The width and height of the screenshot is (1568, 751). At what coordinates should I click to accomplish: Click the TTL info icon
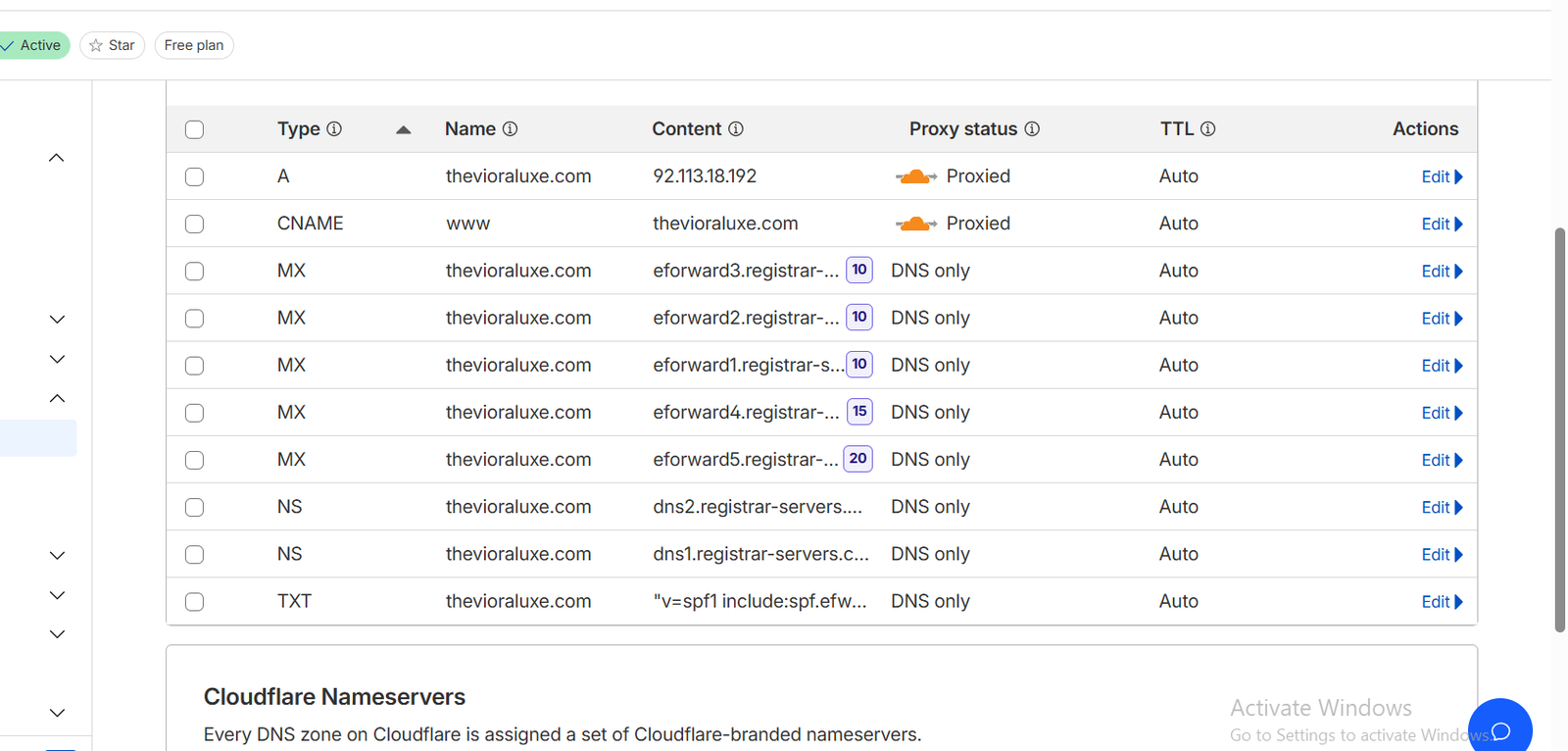click(1207, 129)
